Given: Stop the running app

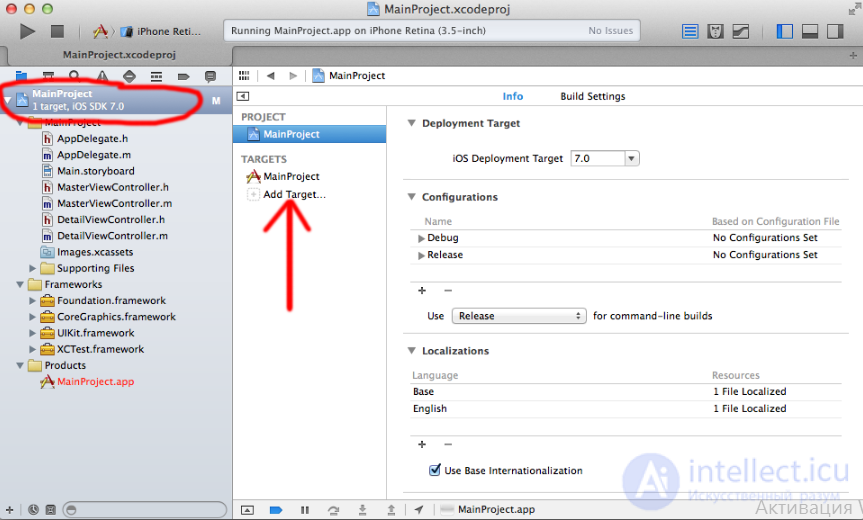Looking at the screenshot, I should coord(57,31).
